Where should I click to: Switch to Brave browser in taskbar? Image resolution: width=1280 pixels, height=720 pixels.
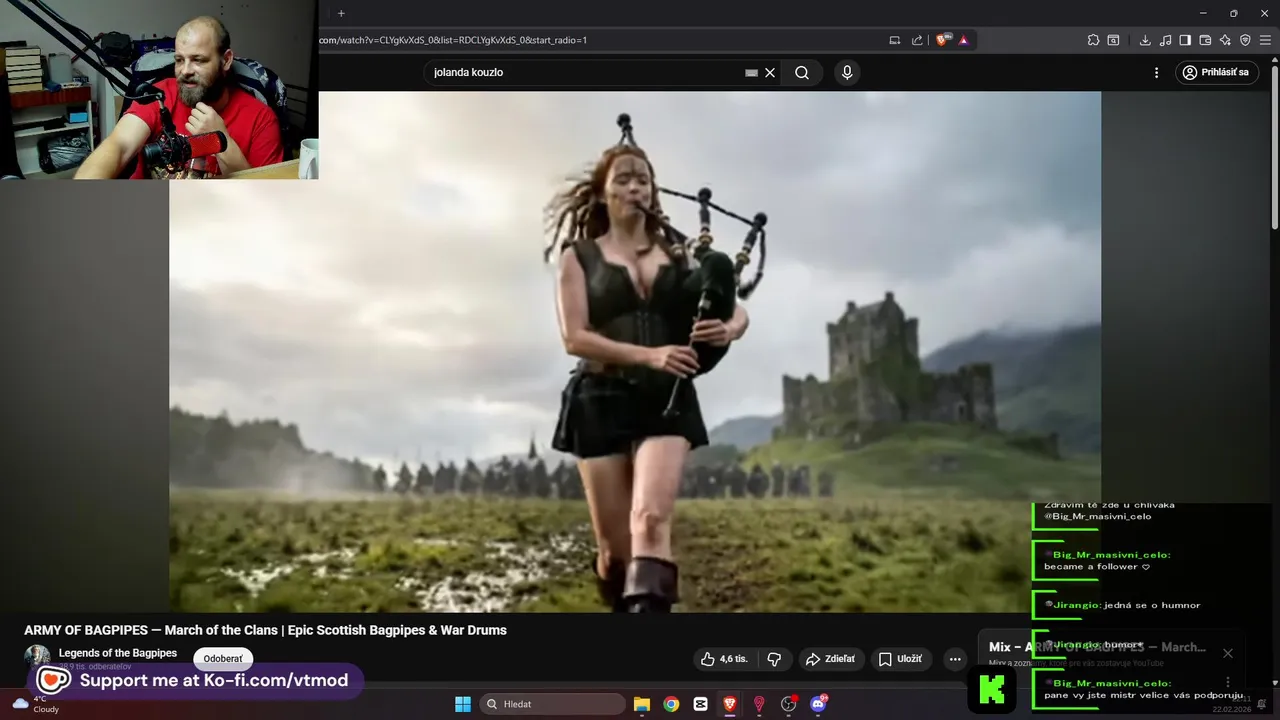pyautogui.click(x=730, y=704)
